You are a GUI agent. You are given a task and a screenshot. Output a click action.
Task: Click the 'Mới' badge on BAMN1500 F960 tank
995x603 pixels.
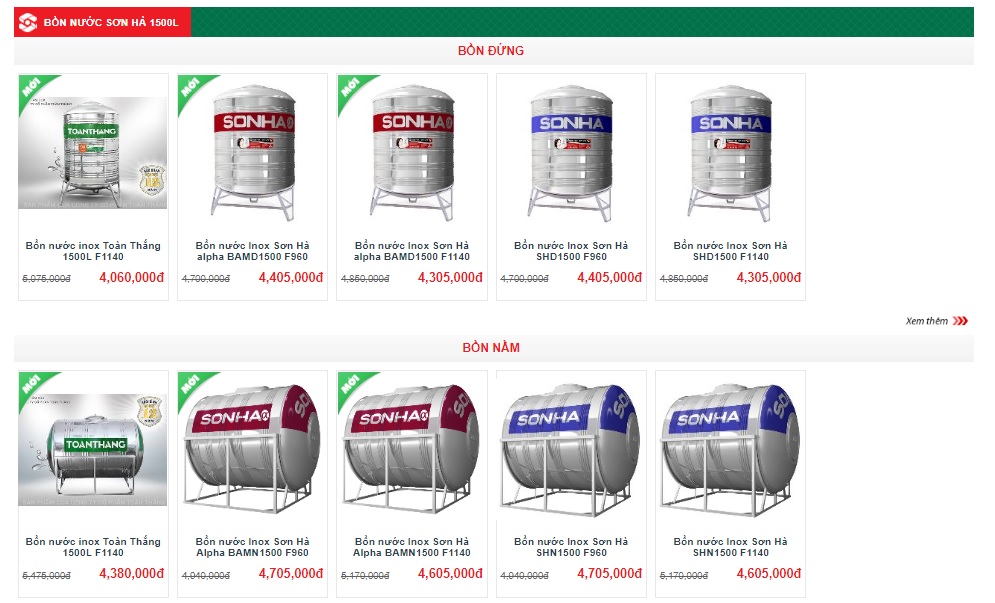point(191,384)
